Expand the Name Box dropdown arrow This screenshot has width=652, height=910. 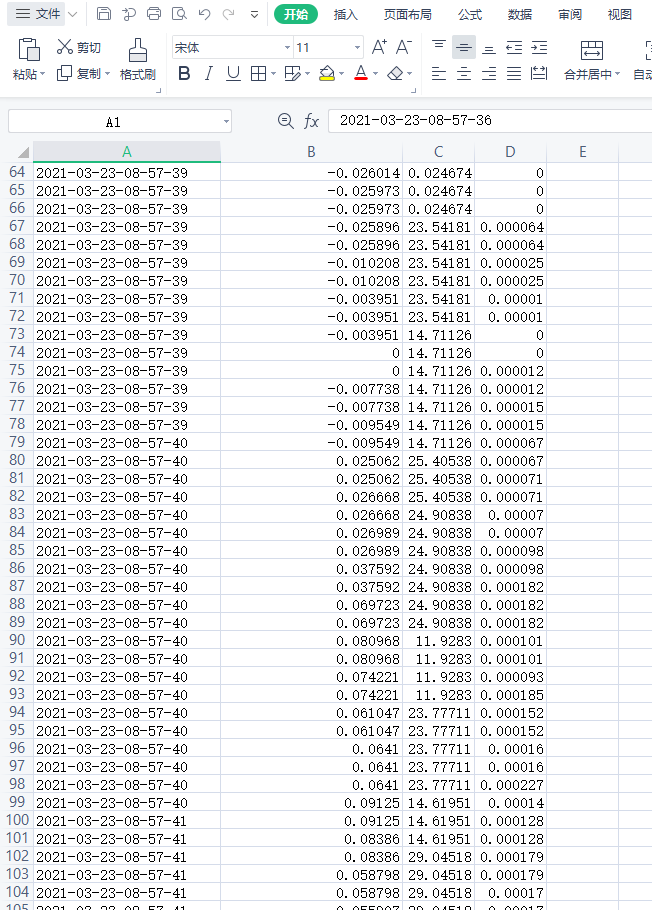click(x=226, y=121)
